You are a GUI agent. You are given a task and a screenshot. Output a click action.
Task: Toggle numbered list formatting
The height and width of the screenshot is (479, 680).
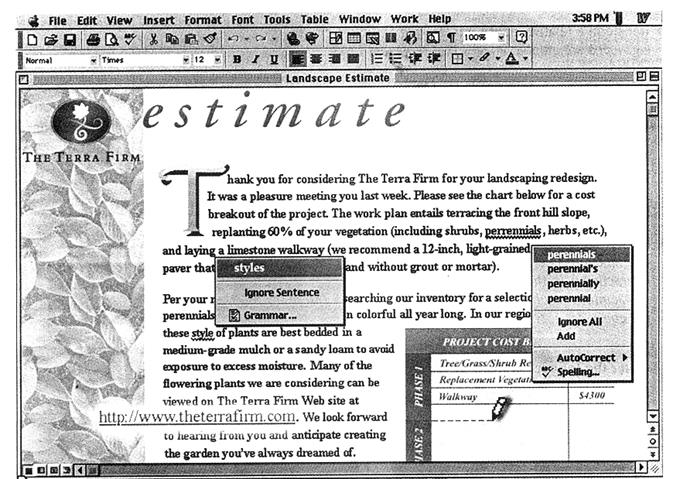click(377, 59)
